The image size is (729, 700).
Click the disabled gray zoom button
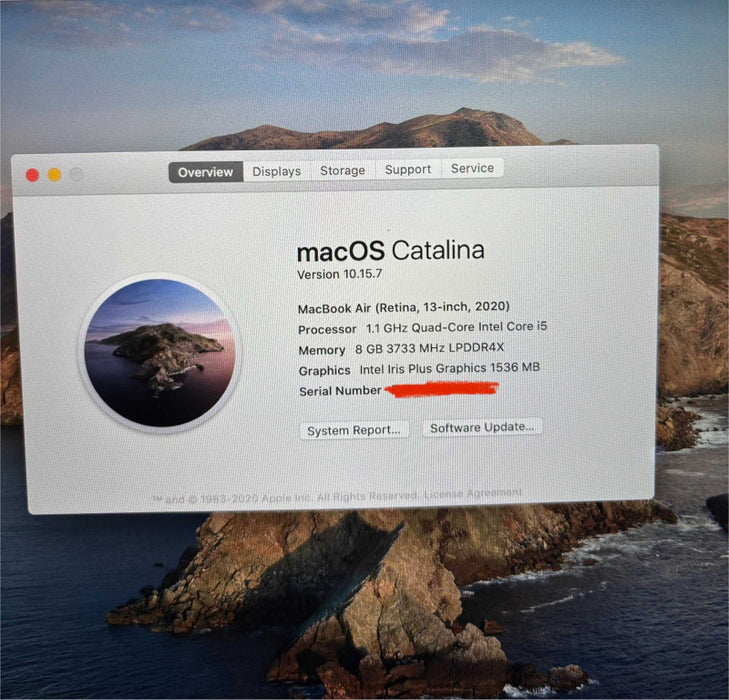(x=76, y=174)
